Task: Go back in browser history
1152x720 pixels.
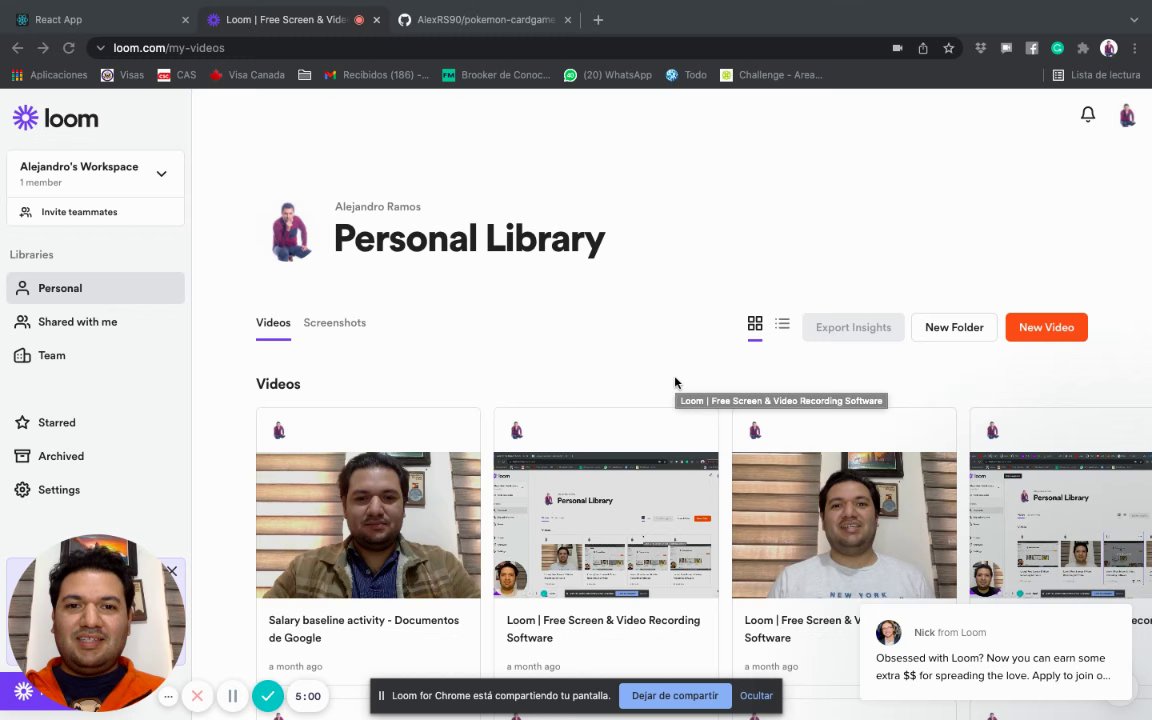Action: tap(18, 48)
